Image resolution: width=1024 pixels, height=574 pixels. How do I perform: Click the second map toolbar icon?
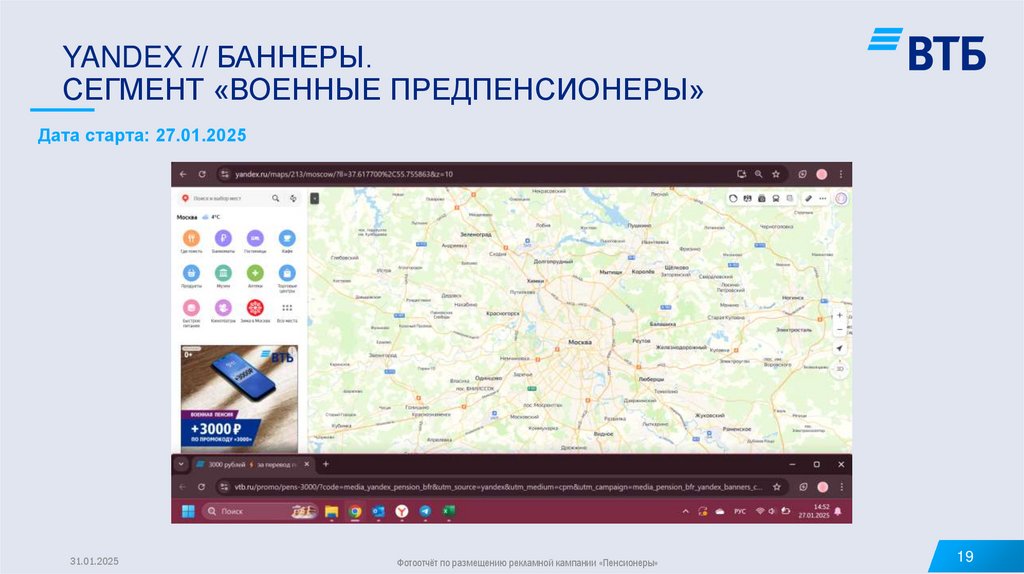747,199
